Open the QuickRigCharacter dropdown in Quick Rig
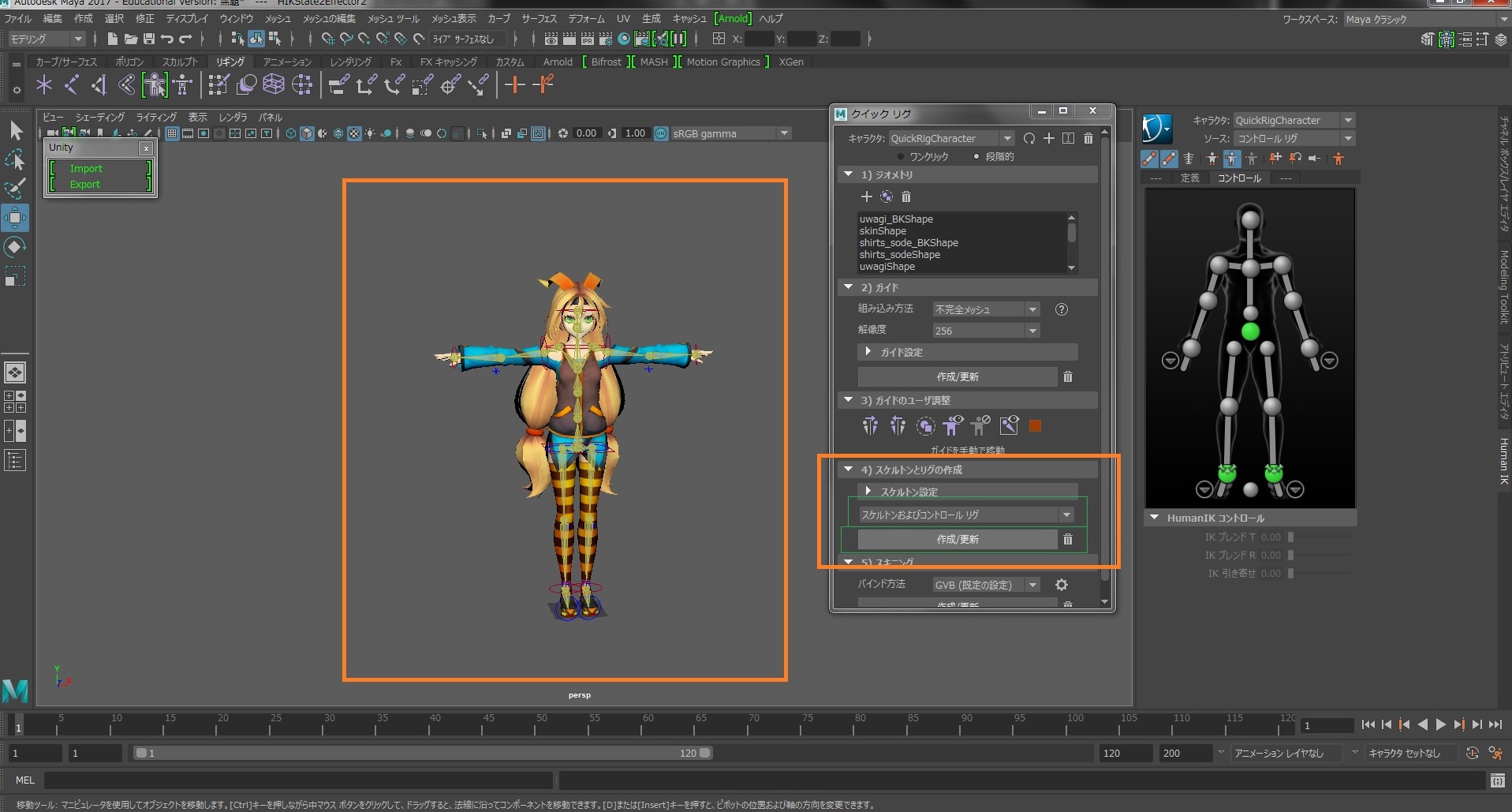This screenshot has height=812, width=1512. (x=950, y=138)
